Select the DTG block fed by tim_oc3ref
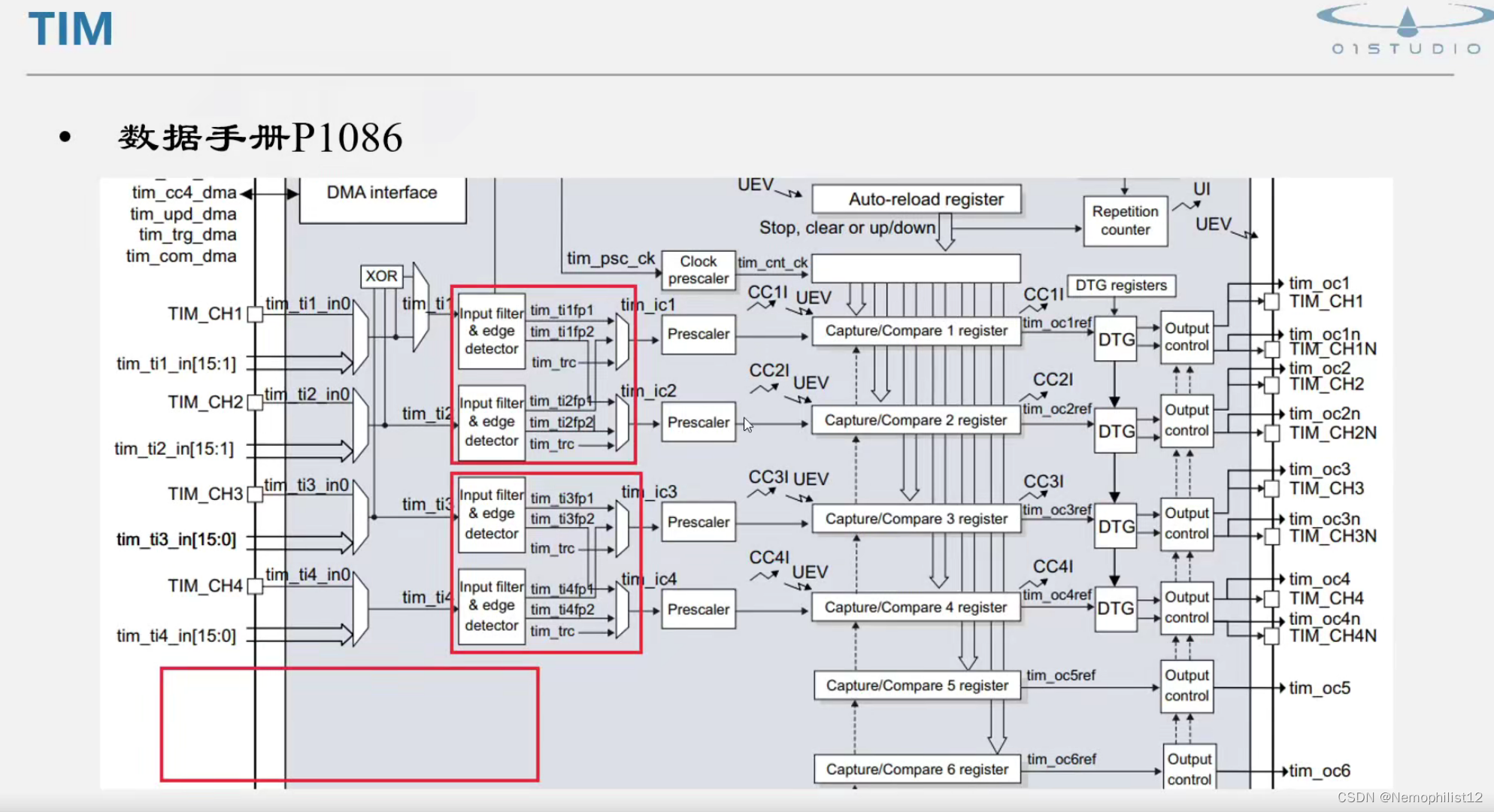 [x=1116, y=526]
